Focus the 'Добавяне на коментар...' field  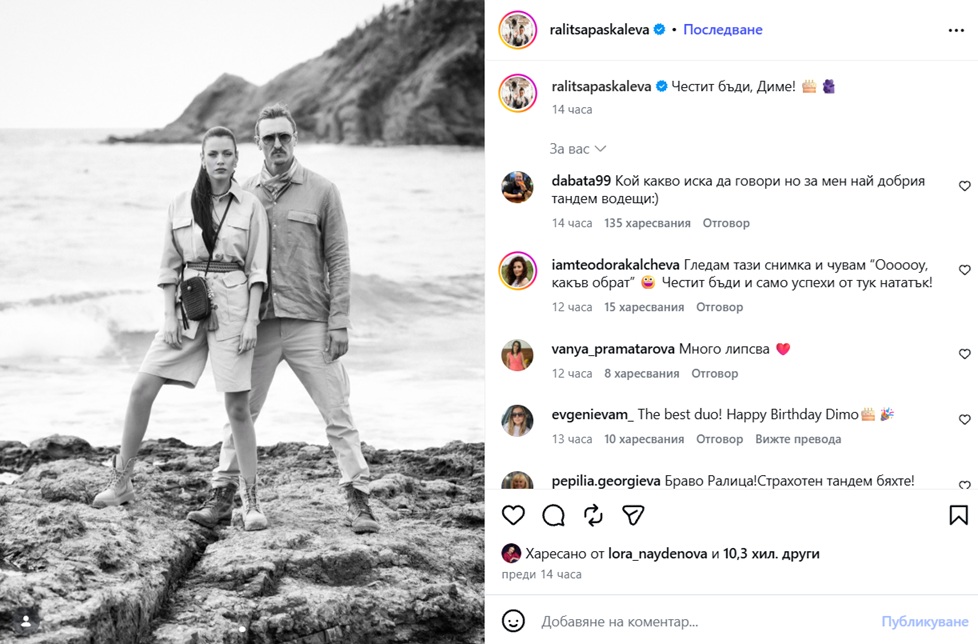pos(705,622)
